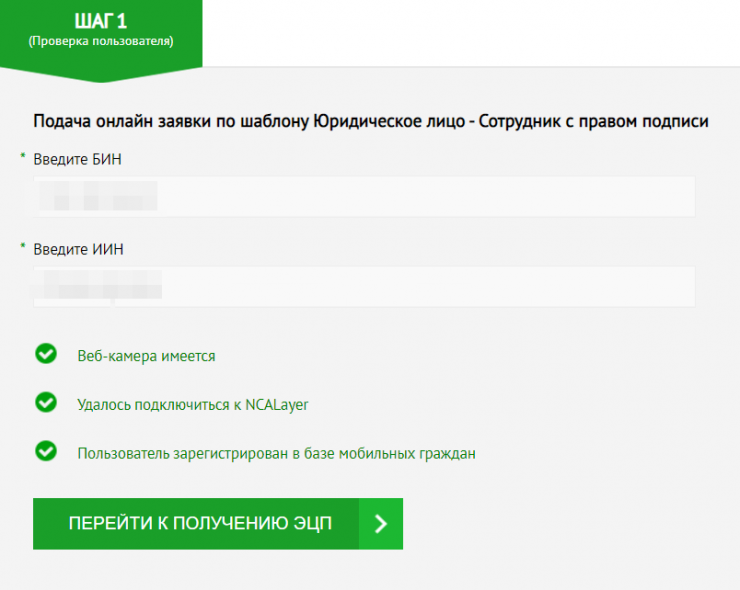
Task: Click the Введите ИИН label
Action: (x=78, y=249)
